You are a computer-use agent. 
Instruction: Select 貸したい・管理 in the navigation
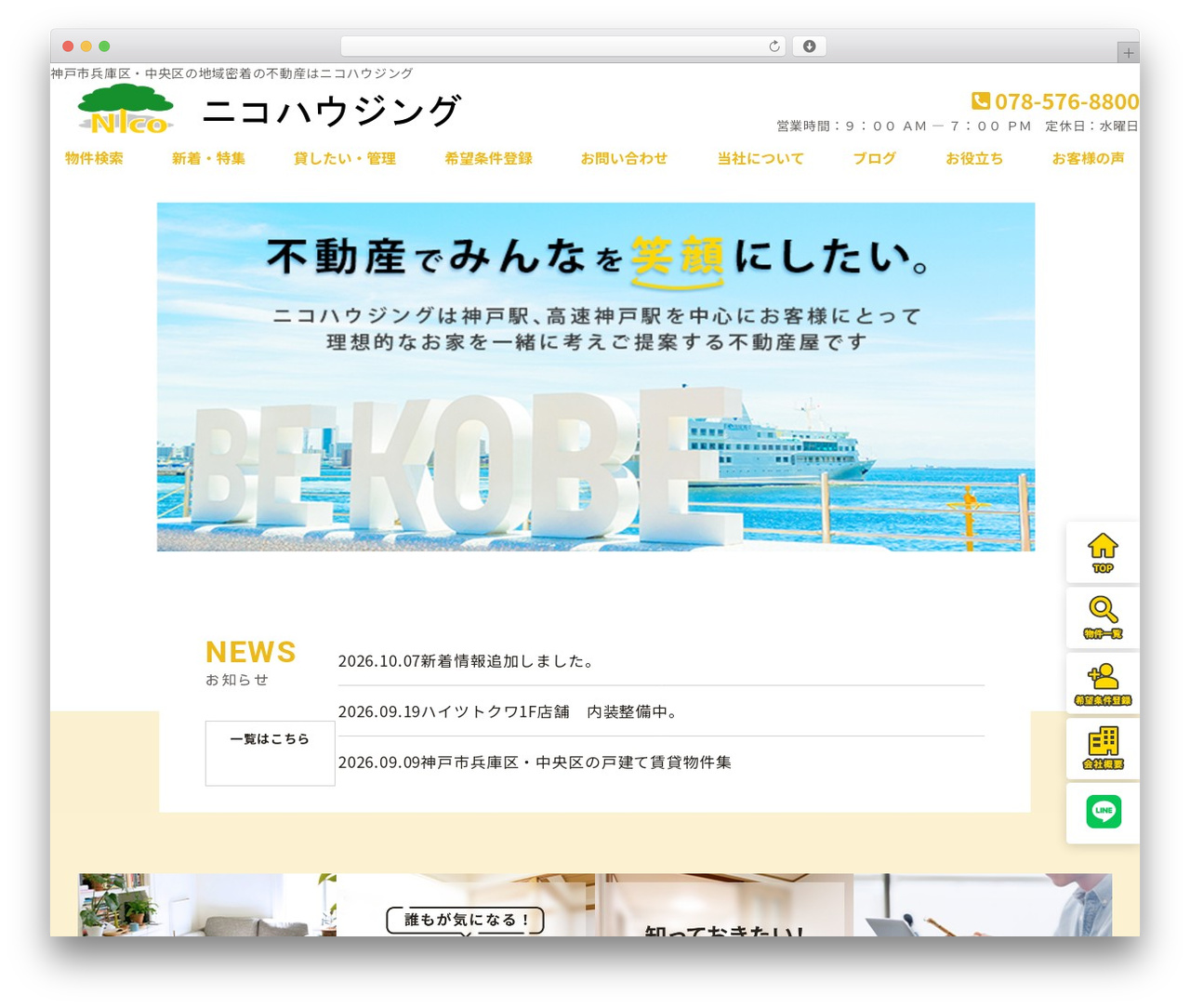pos(345,159)
